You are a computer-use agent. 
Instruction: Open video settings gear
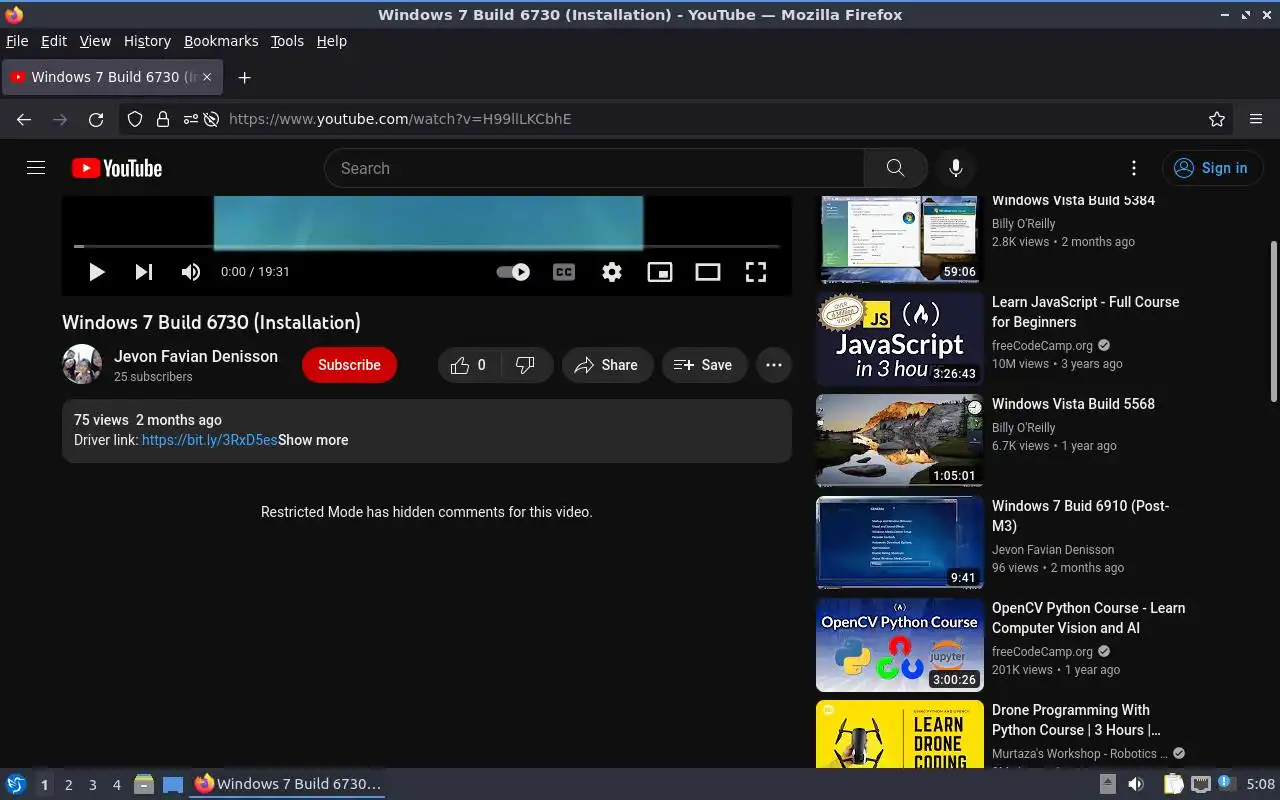point(612,272)
